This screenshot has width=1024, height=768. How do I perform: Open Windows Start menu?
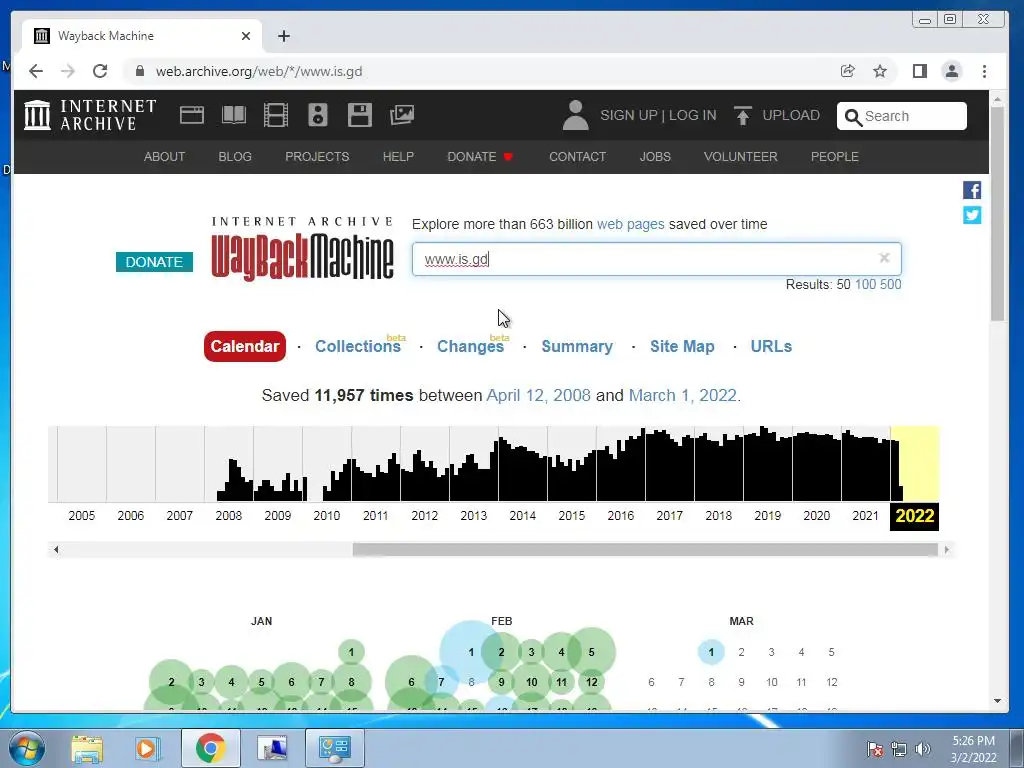(x=27, y=748)
